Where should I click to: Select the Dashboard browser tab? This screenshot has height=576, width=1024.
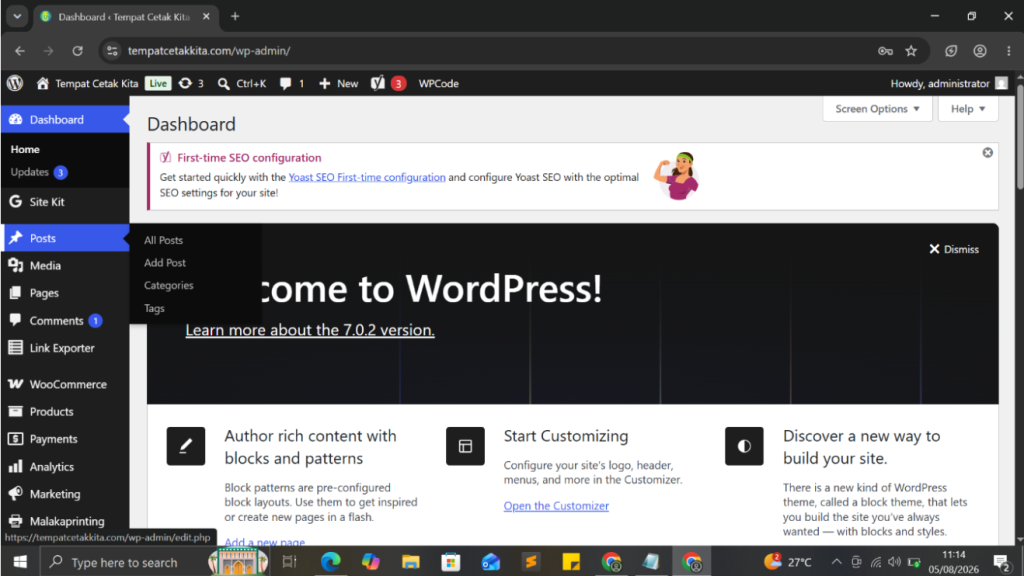124,16
